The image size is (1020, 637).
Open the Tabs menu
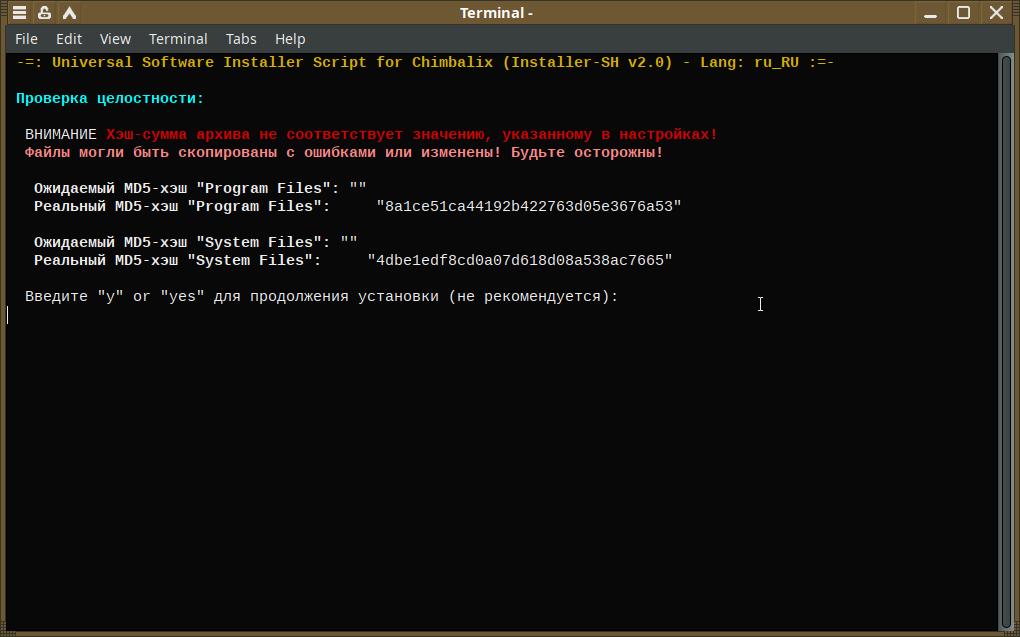pyautogui.click(x=241, y=39)
